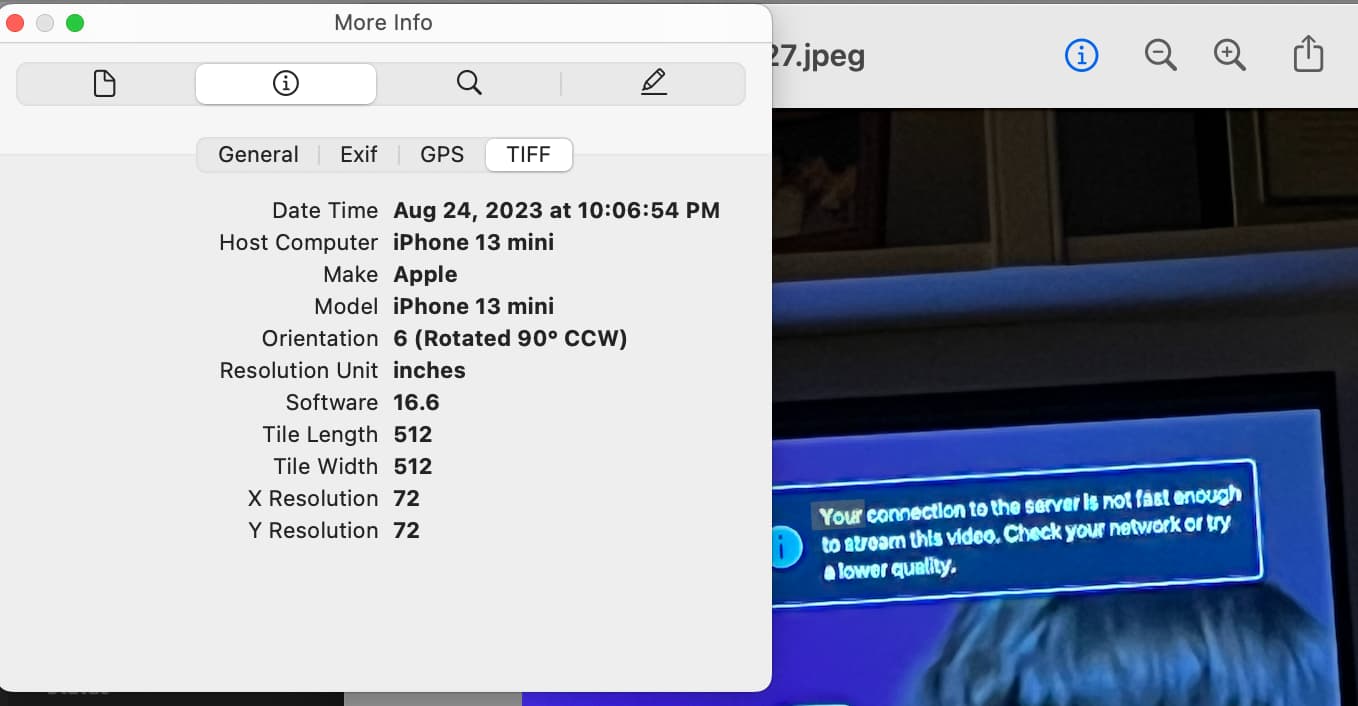Screen dimensions: 1358x706
Task: Switch to the Exif tab
Action: point(358,154)
